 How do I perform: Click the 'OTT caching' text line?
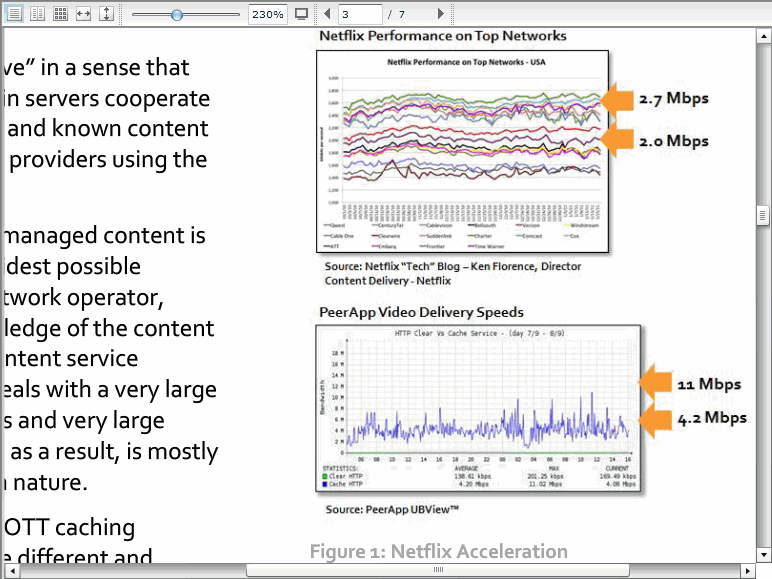point(69,527)
